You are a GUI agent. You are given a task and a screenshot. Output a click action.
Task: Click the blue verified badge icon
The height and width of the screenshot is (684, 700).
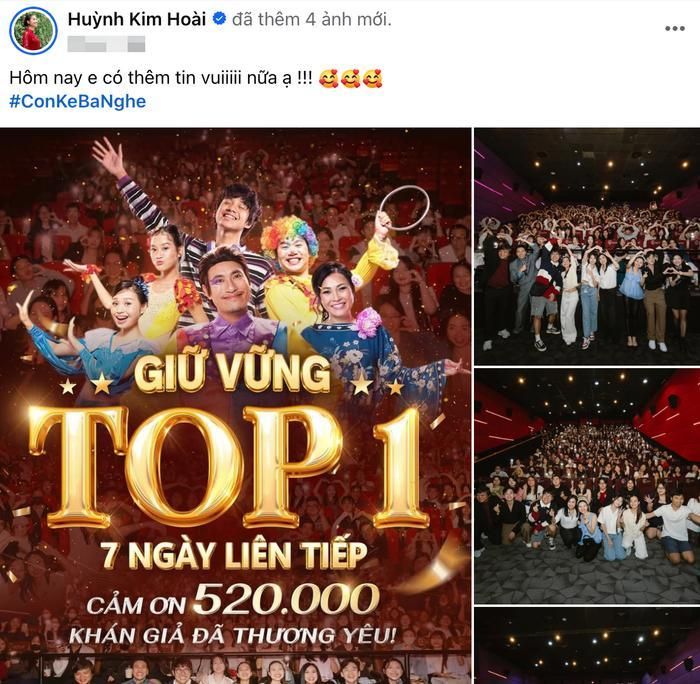tap(219, 19)
